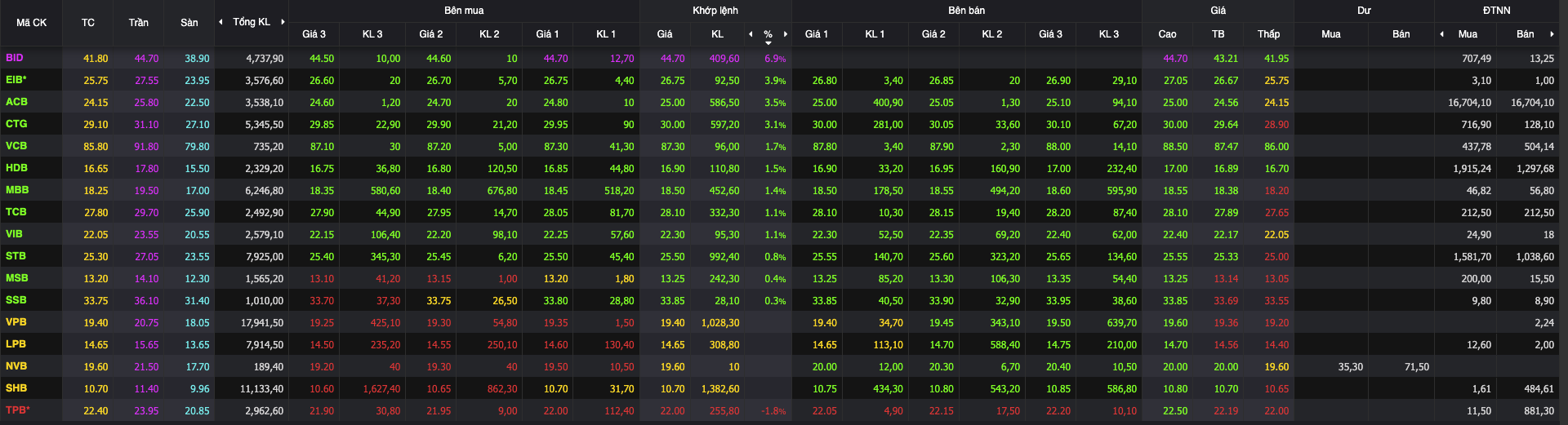Viewport: 1568px width, 425px height.
Task: Select the VPB ticker
Action: pyautogui.click(x=16, y=322)
